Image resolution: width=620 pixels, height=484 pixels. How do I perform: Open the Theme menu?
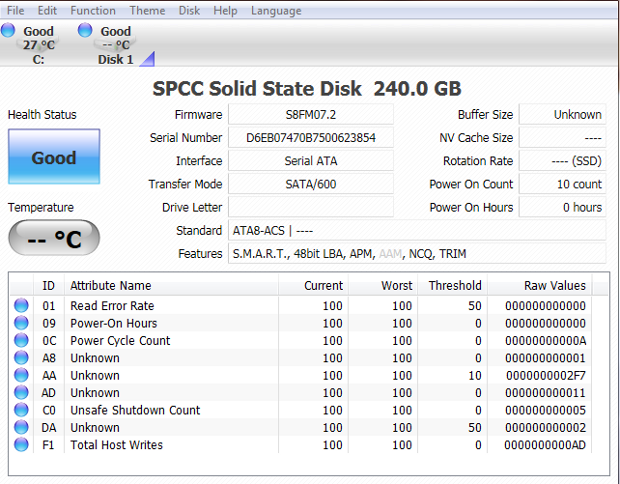[x=147, y=11]
